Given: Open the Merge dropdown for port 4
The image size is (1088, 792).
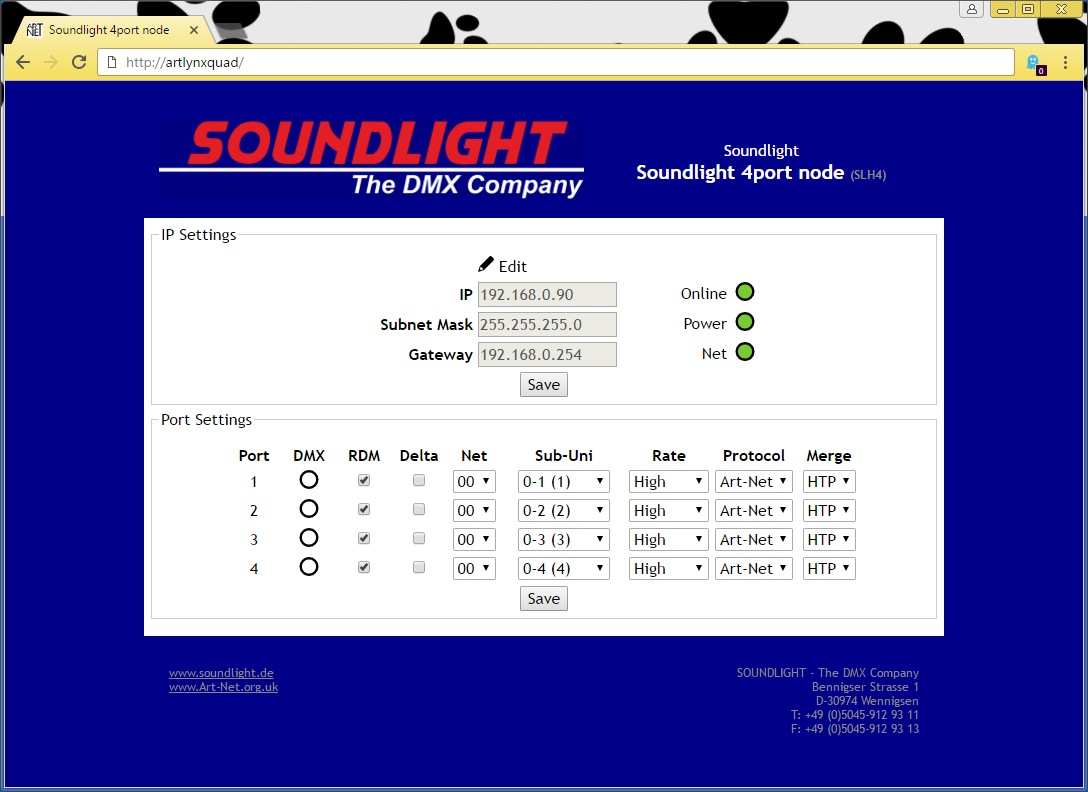Looking at the screenshot, I should [x=828, y=569].
